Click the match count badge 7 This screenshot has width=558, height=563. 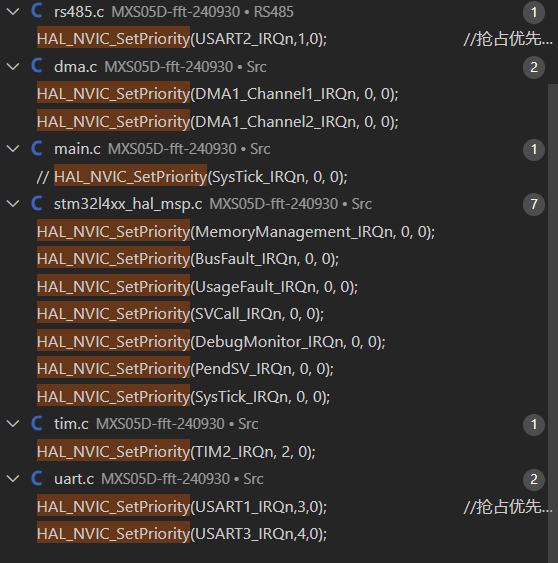click(534, 204)
